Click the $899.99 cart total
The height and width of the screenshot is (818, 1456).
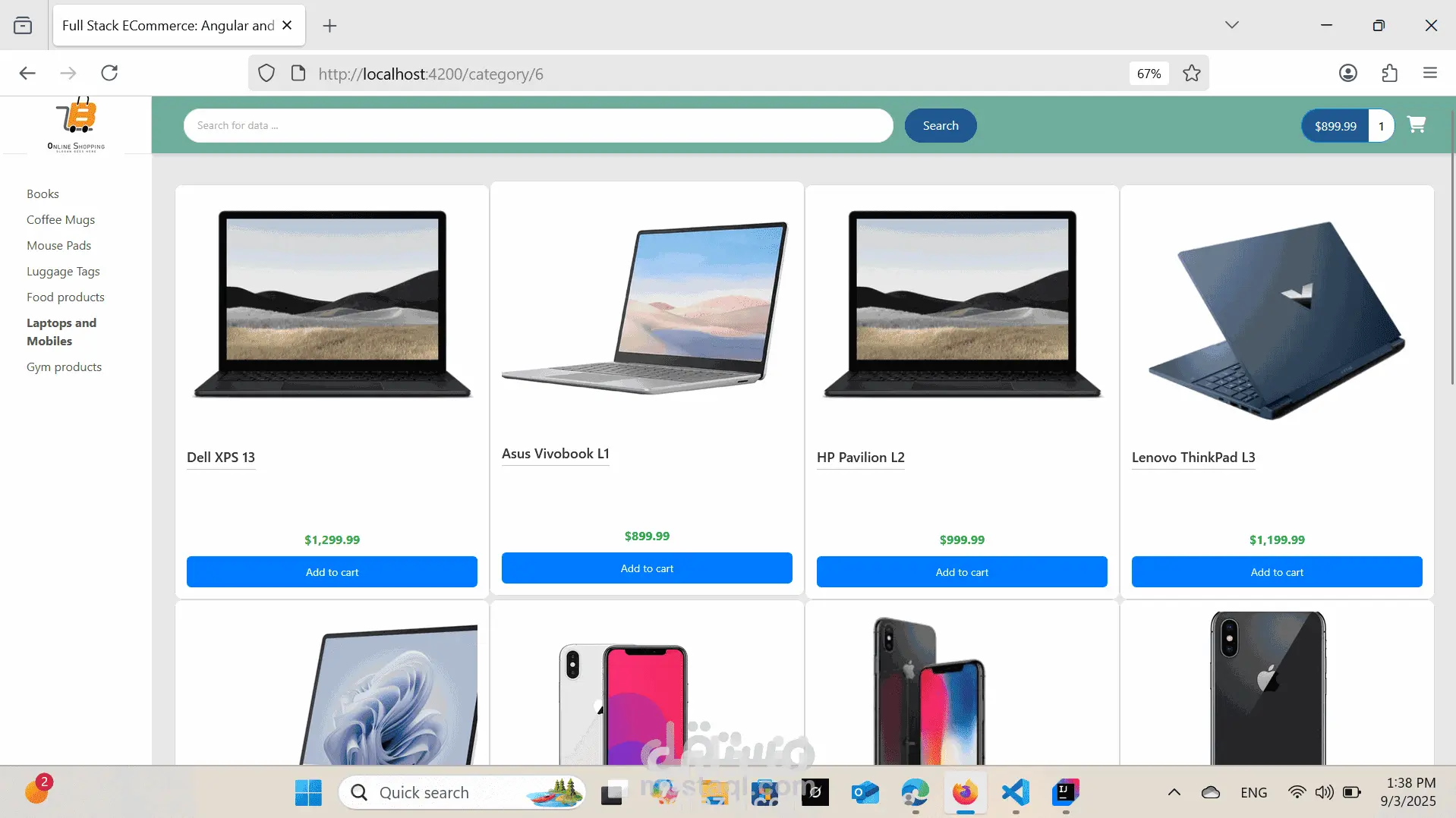point(1335,126)
